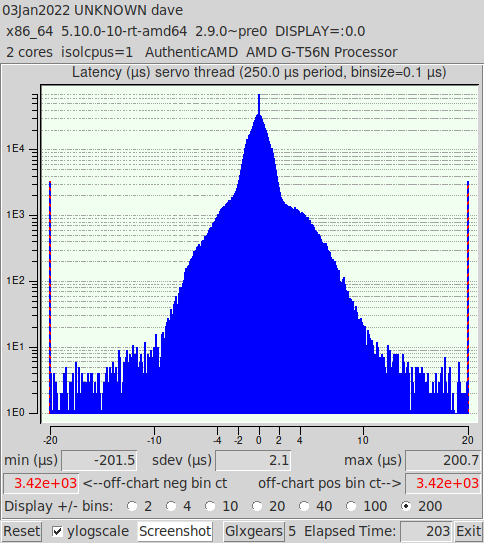Click the Reset button
The image size is (484, 543).
21,531
